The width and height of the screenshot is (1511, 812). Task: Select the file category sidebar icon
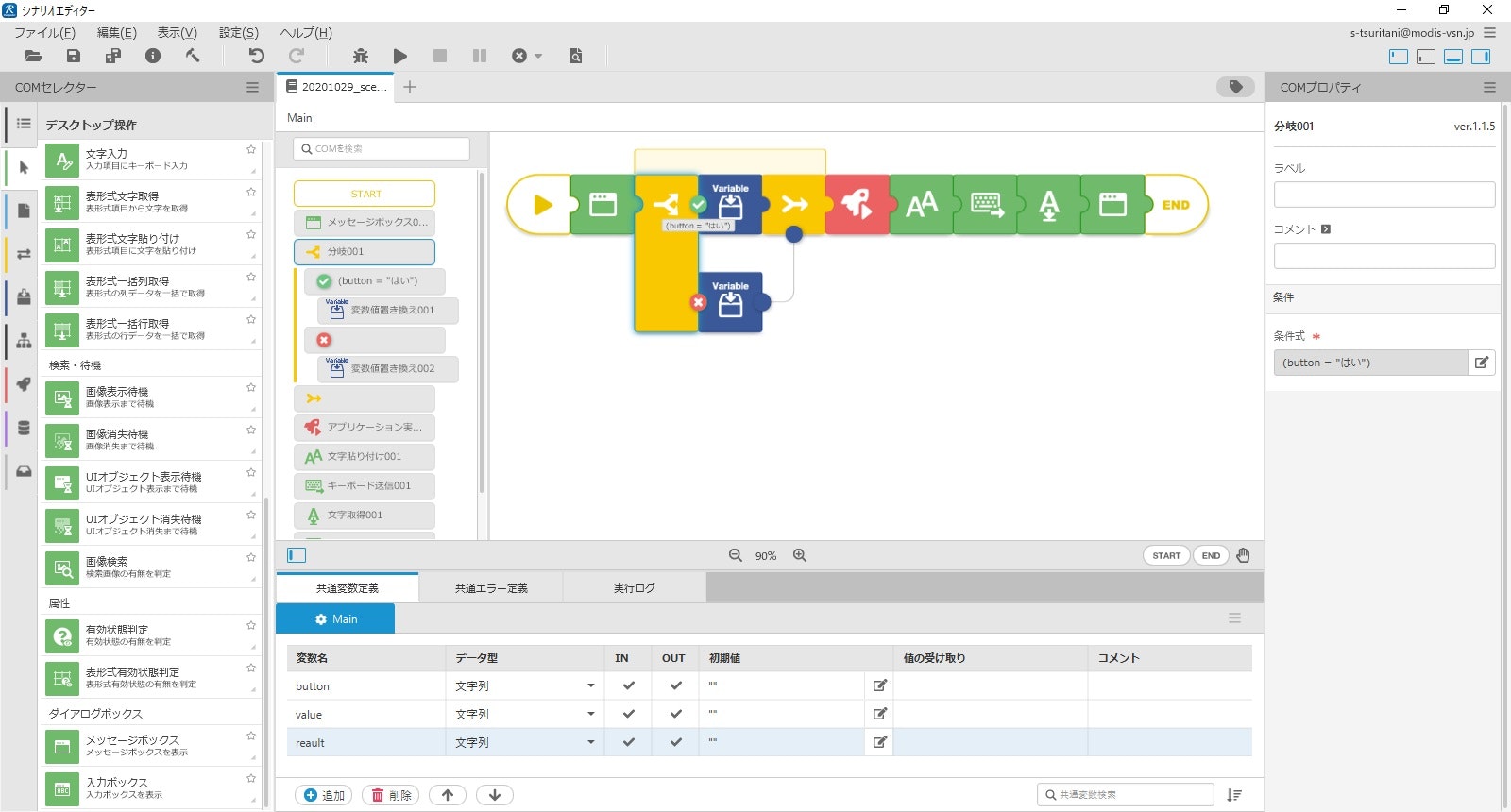click(x=24, y=211)
